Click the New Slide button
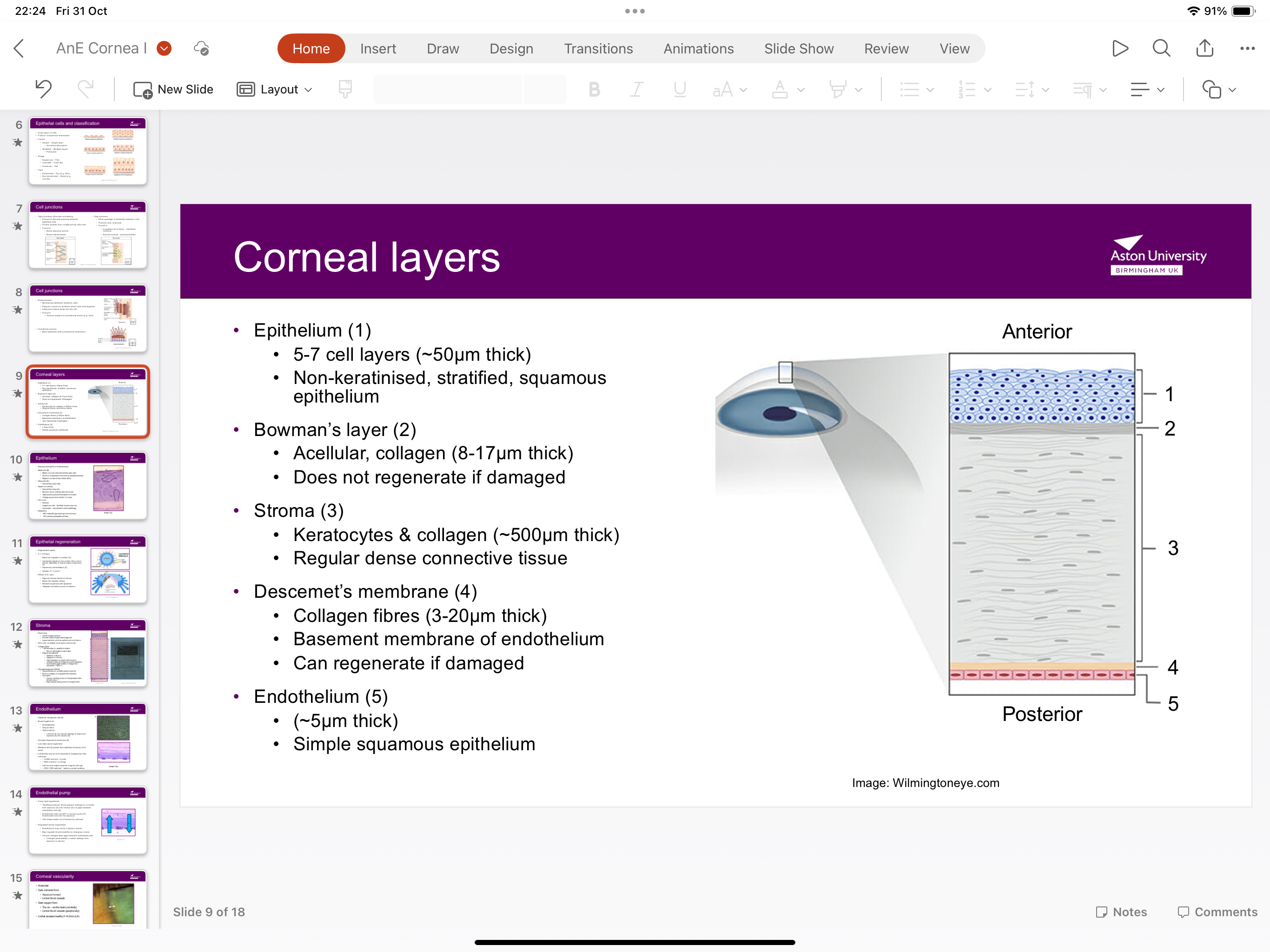Viewport: 1270px width, 952px height. tap(173, 89)
